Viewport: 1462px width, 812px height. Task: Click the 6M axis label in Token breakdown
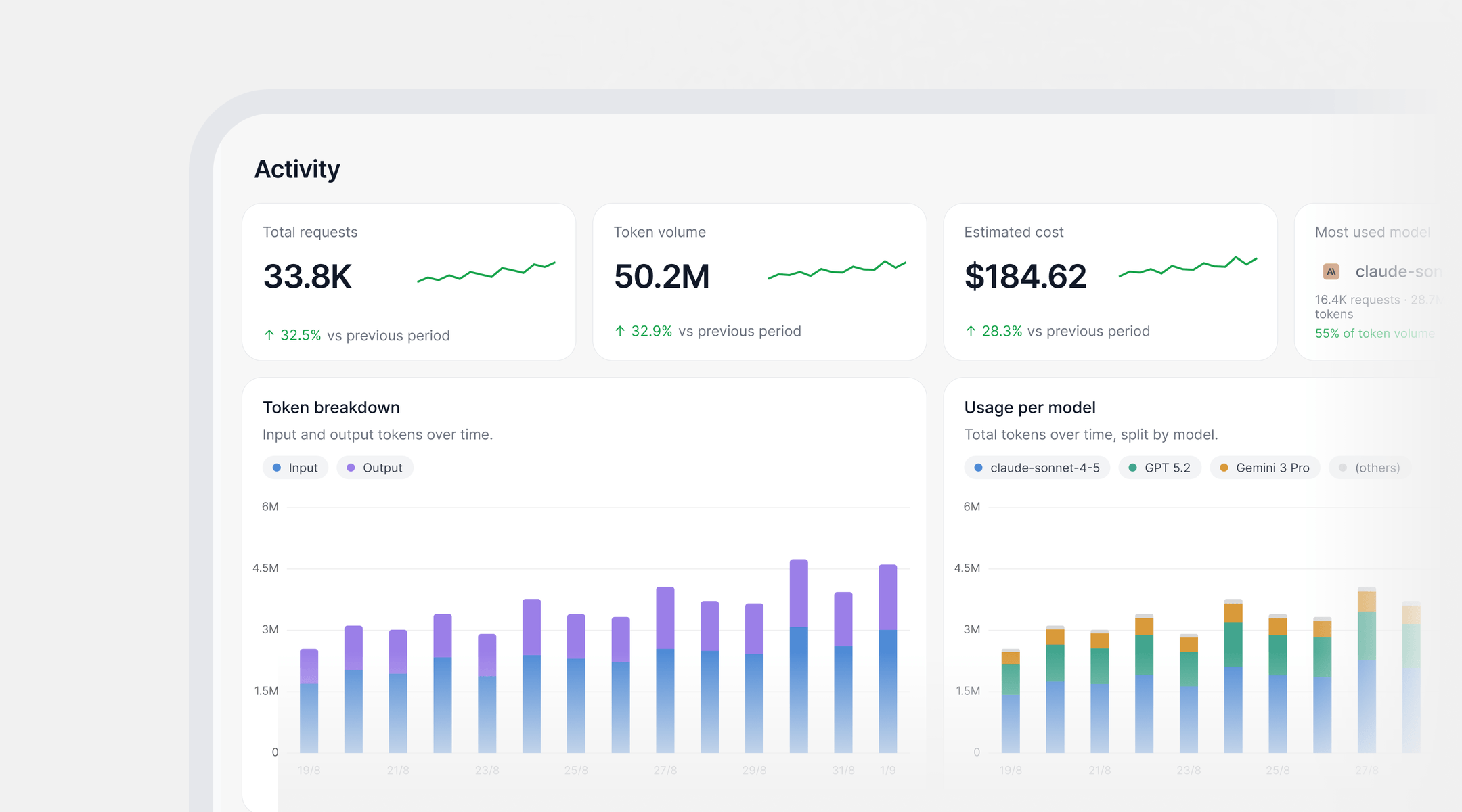[x=270, y=507]
